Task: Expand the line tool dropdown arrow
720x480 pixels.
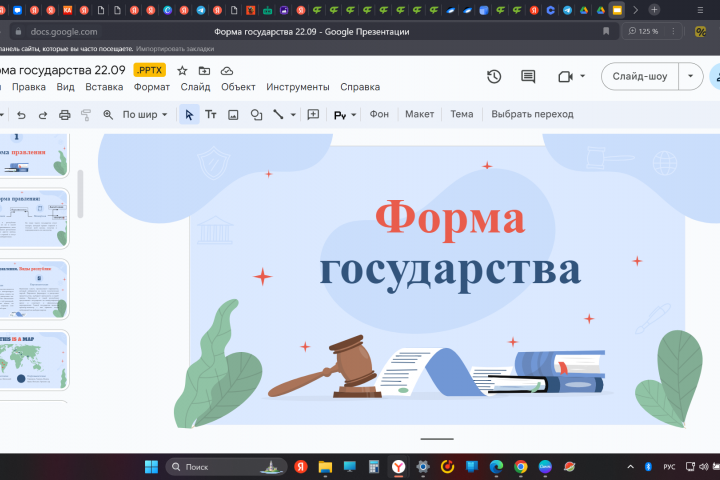Action: 293,115
